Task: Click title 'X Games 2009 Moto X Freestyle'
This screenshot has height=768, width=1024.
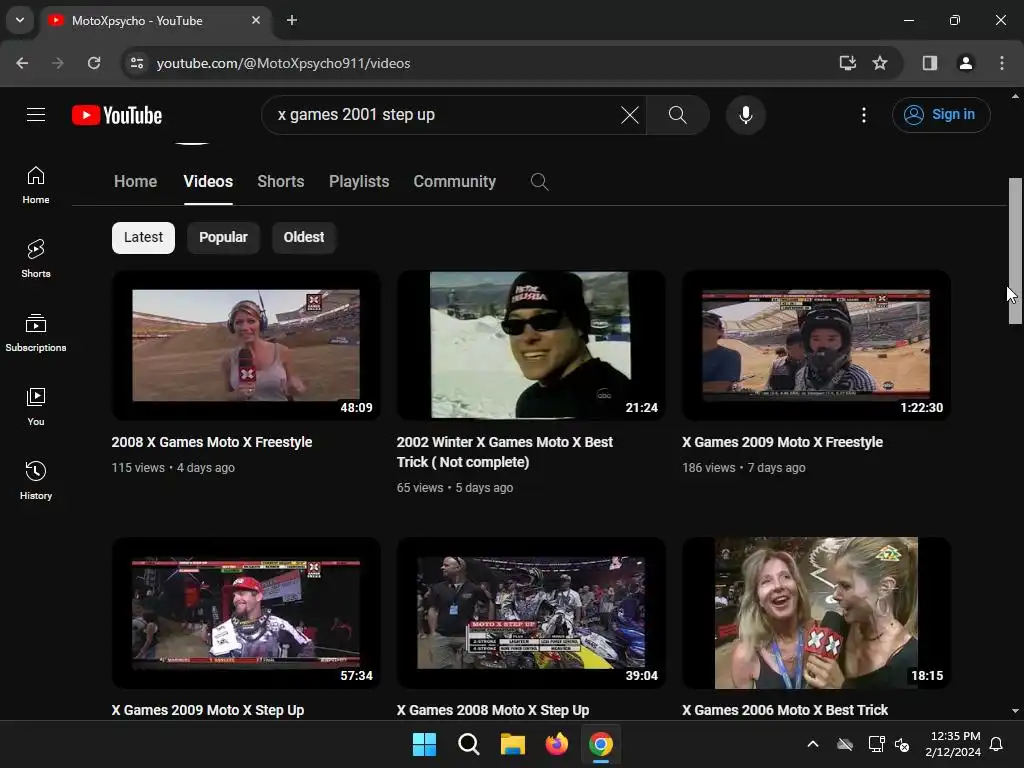Action: (782, 442)
